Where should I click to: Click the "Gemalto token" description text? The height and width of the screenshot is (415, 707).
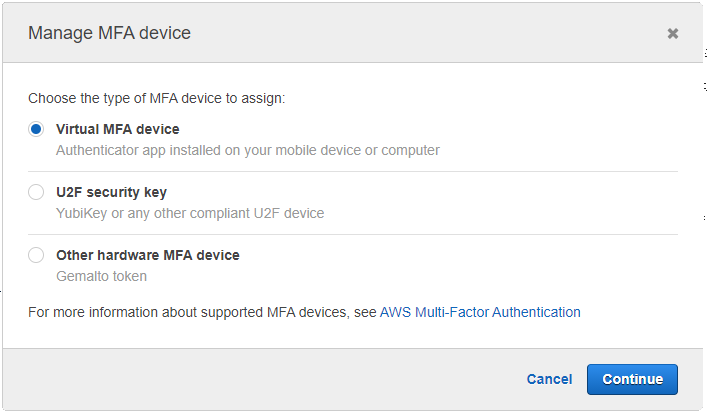[101, 276]
